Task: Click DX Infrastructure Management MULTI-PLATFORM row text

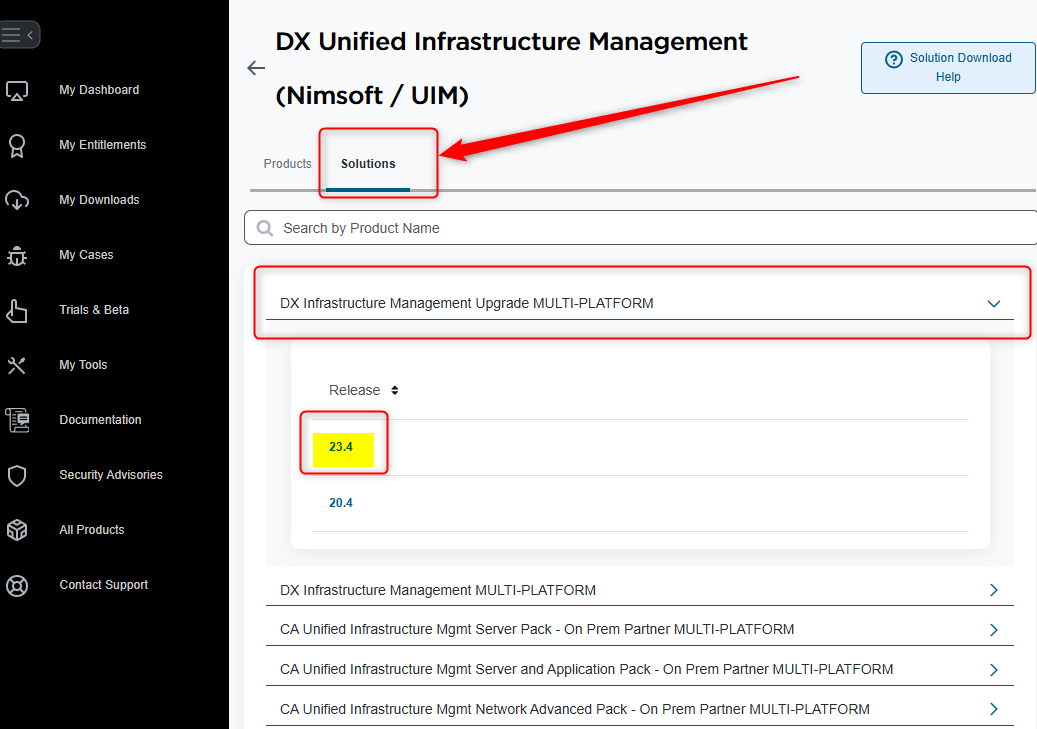Action: 438,590
